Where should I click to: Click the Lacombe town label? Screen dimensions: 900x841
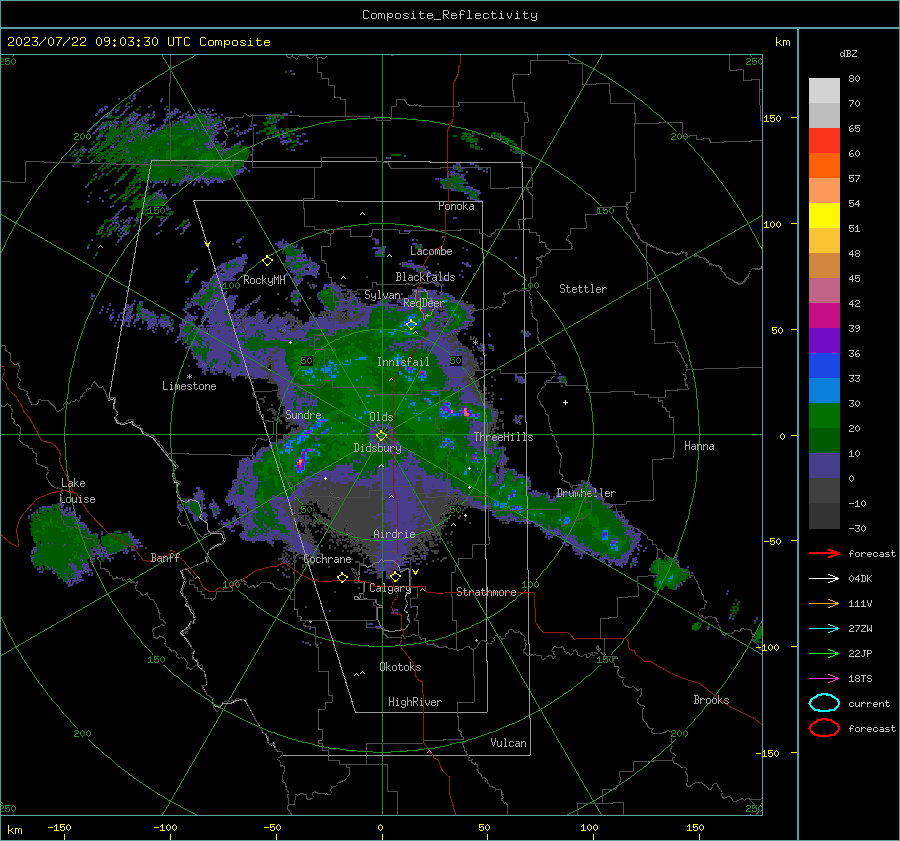tap(431, 251)
